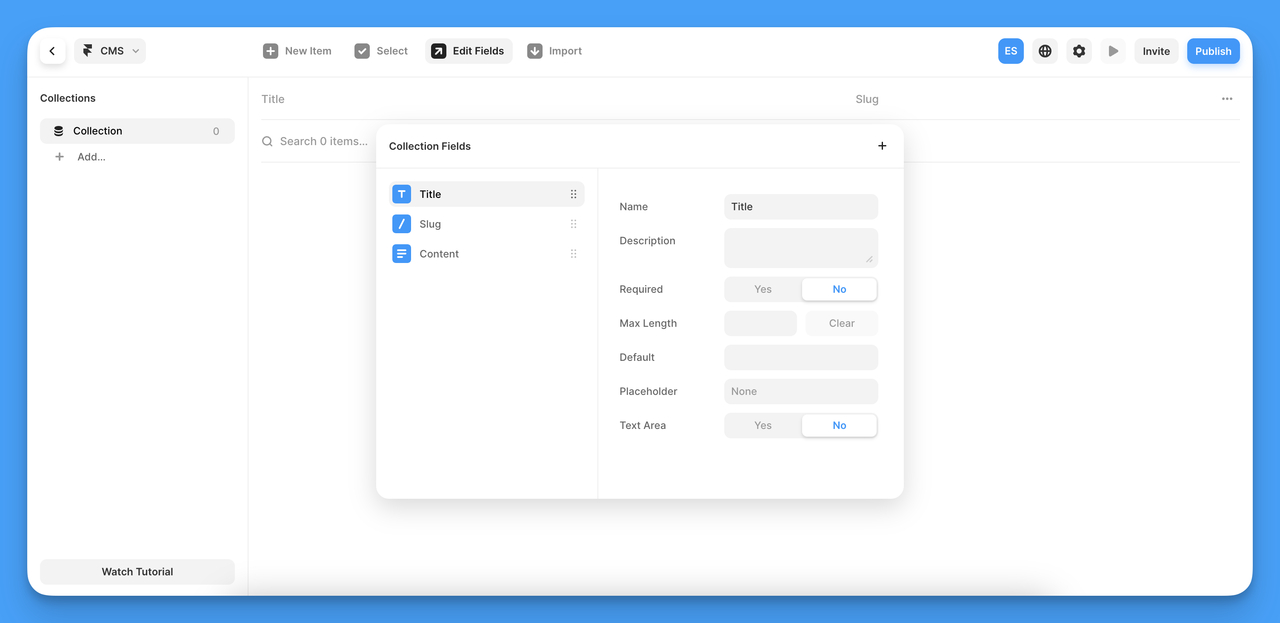Click the database icon beside Collection
This screenshot has width=1280, height=623.
coord(59,131)
